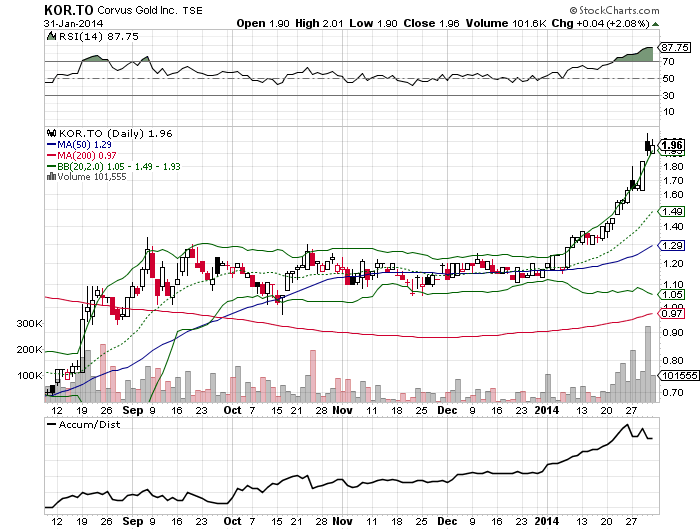
Task: Click the KOR.TO (Daily) 1.96 legend
Action: 116,134
